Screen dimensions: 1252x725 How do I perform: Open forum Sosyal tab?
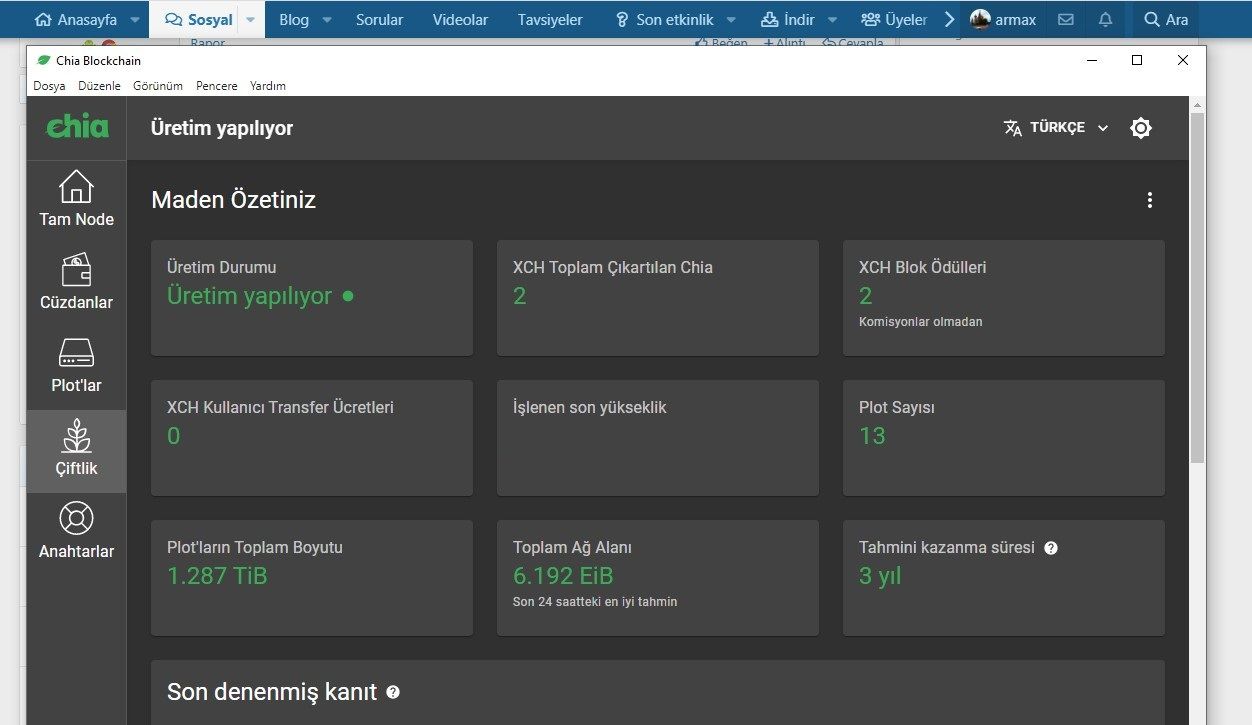(x=197, y=19)
